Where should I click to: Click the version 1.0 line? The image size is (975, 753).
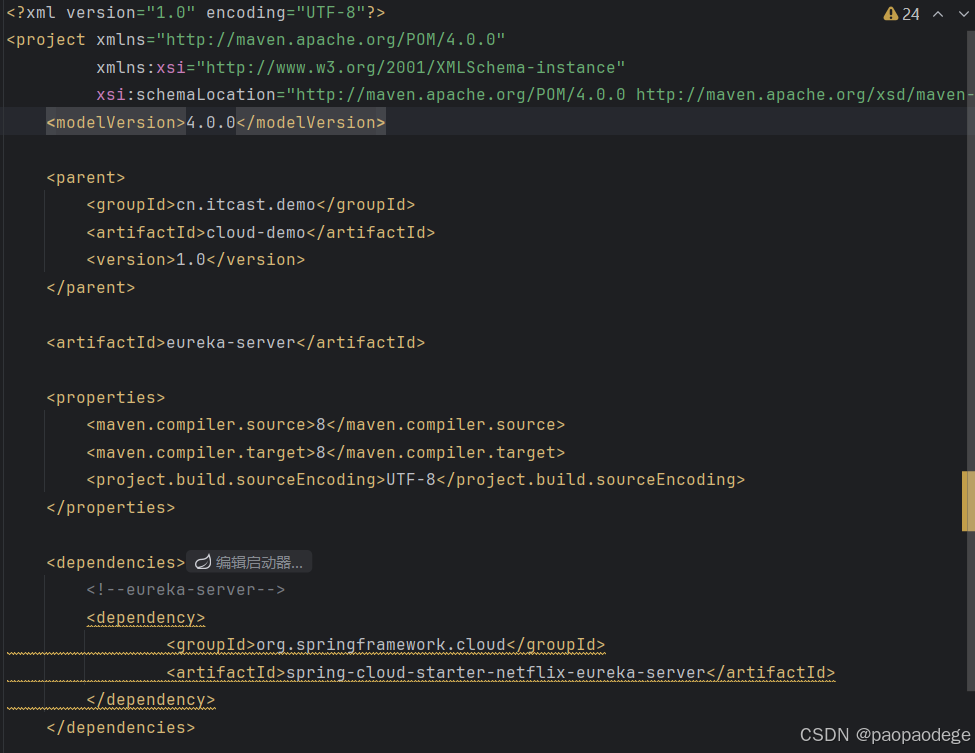click(x=196, y=260)
